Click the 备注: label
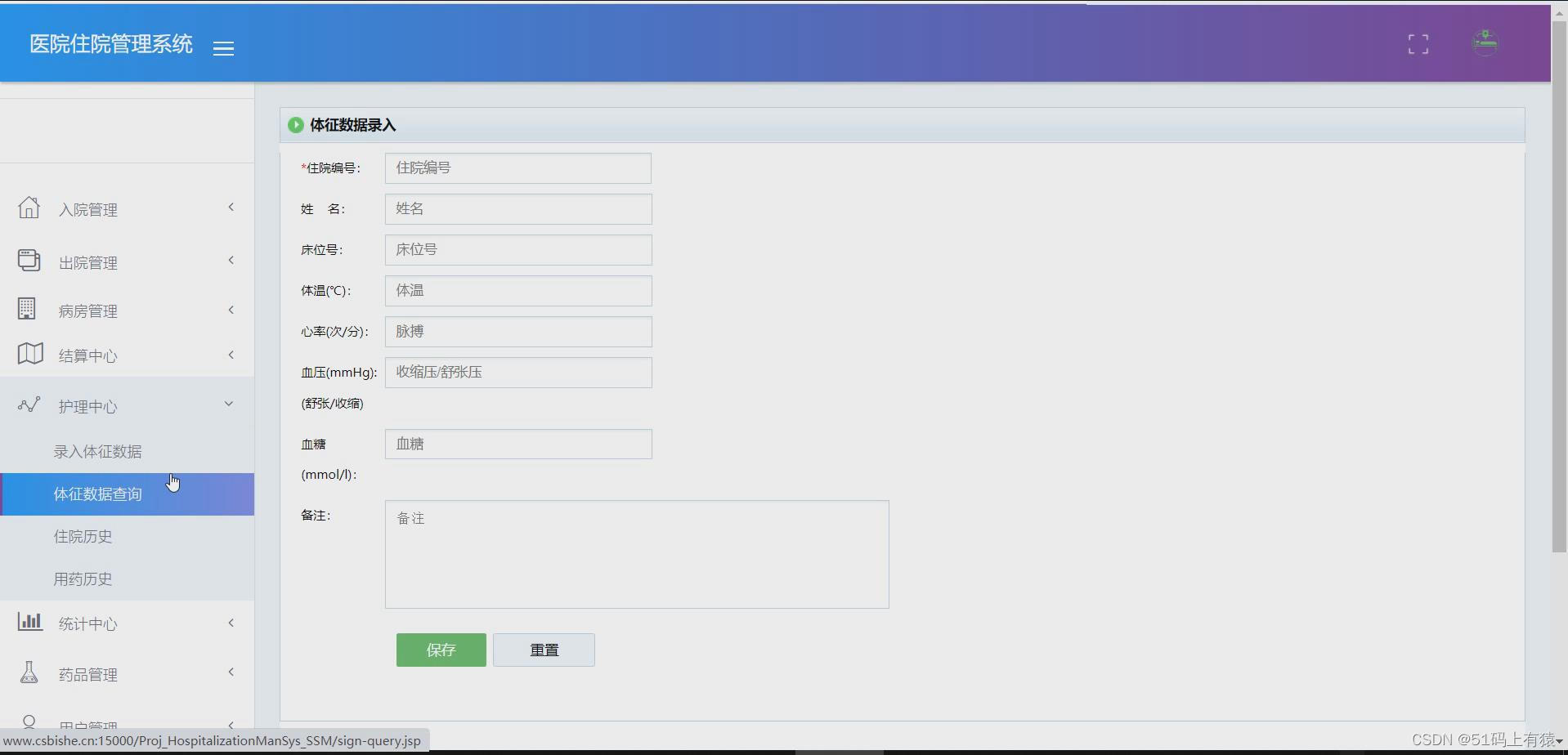 click(x=316, y=516)
